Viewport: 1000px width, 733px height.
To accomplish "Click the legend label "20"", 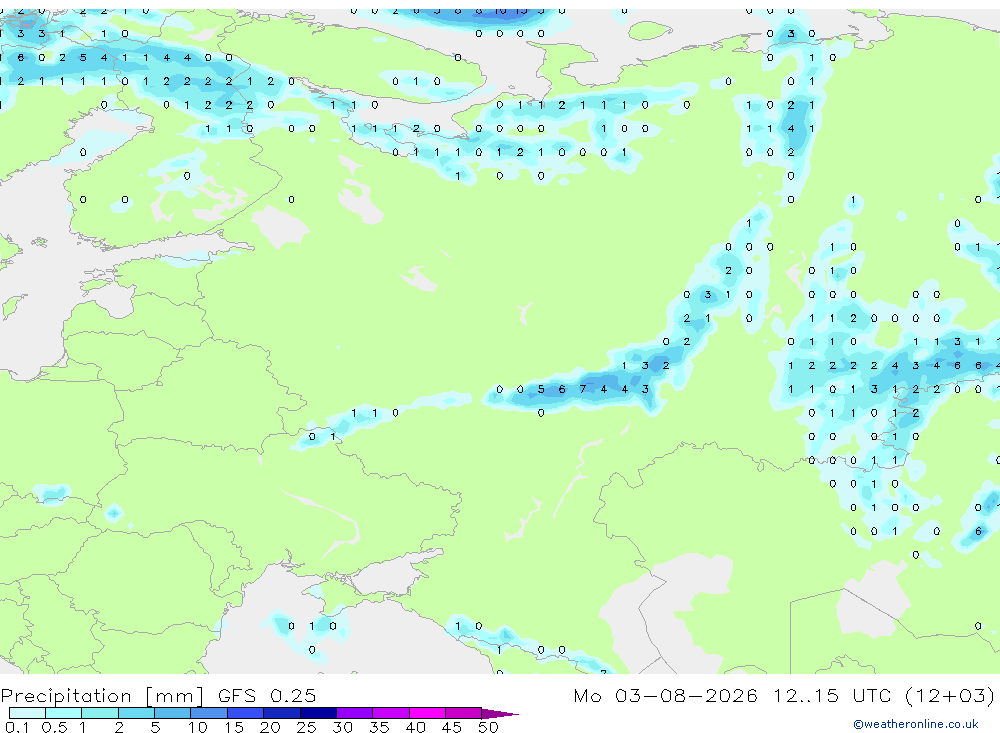I will pyautogui.click(x=270, y=727).
